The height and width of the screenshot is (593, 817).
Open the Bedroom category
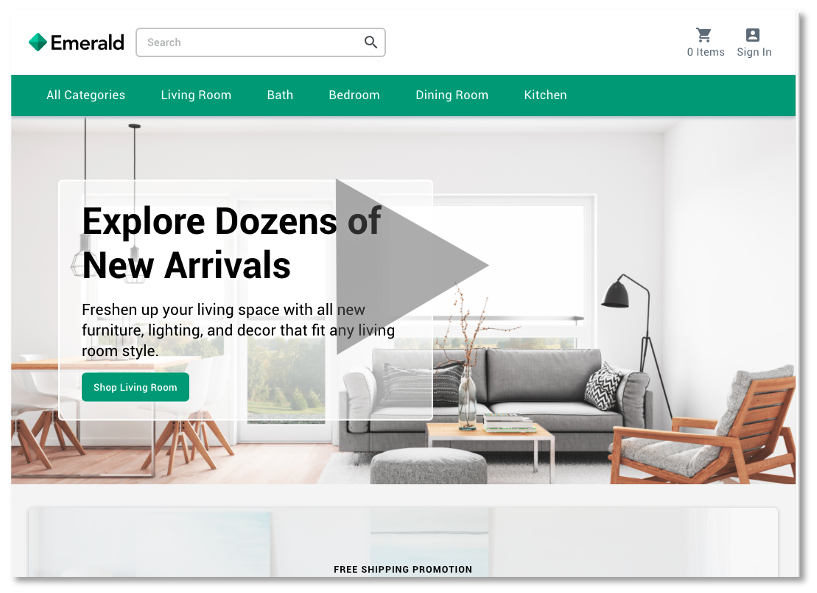[x=354, y=95]
